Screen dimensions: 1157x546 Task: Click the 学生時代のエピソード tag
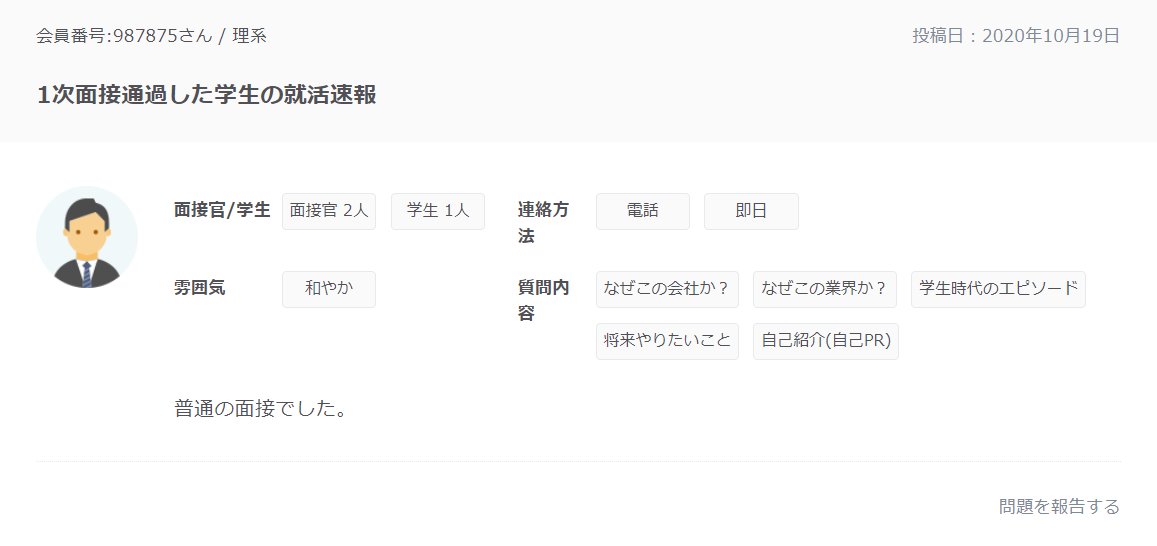click(998, 289)
